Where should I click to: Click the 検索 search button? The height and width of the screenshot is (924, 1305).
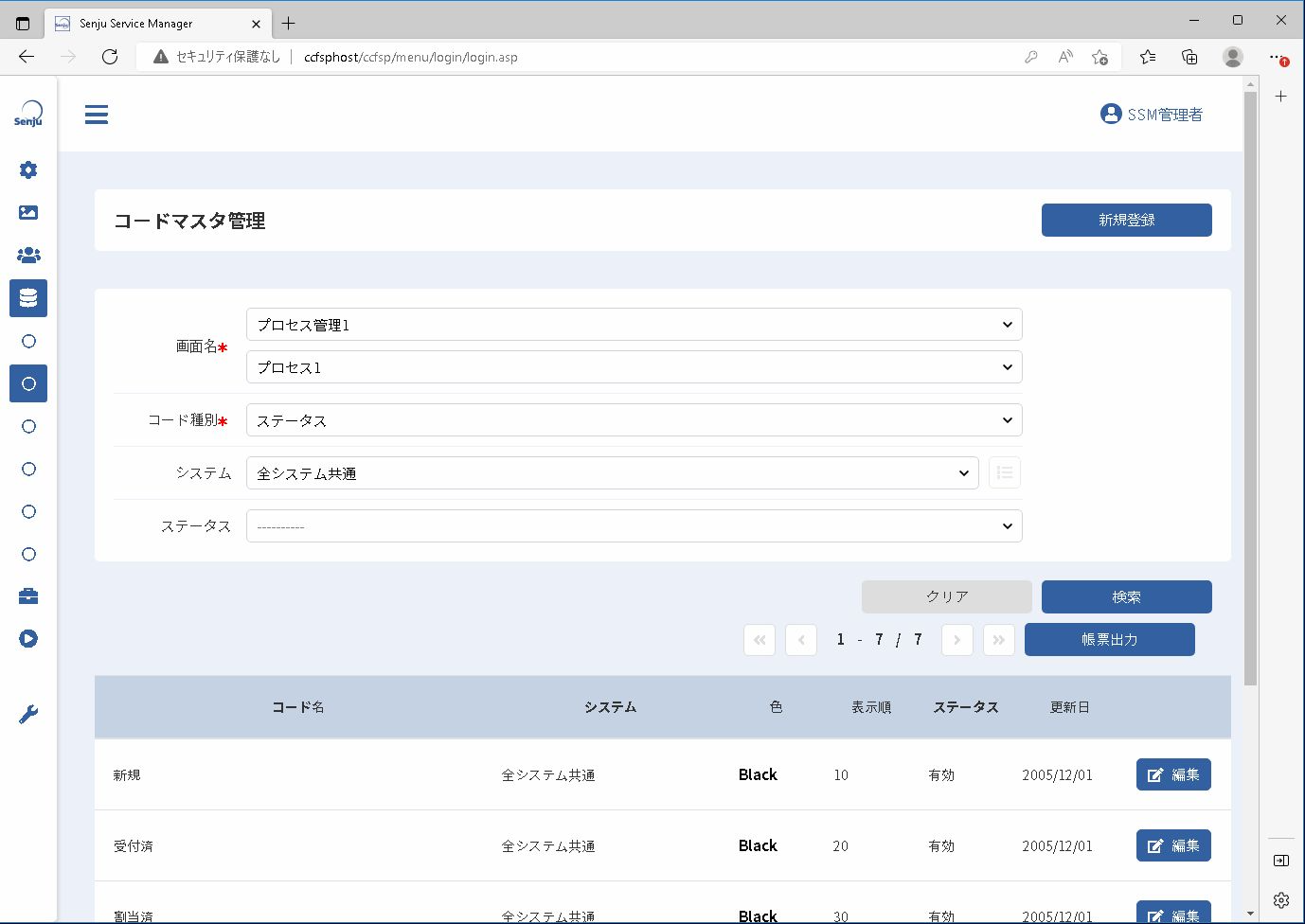(1127, 596)
